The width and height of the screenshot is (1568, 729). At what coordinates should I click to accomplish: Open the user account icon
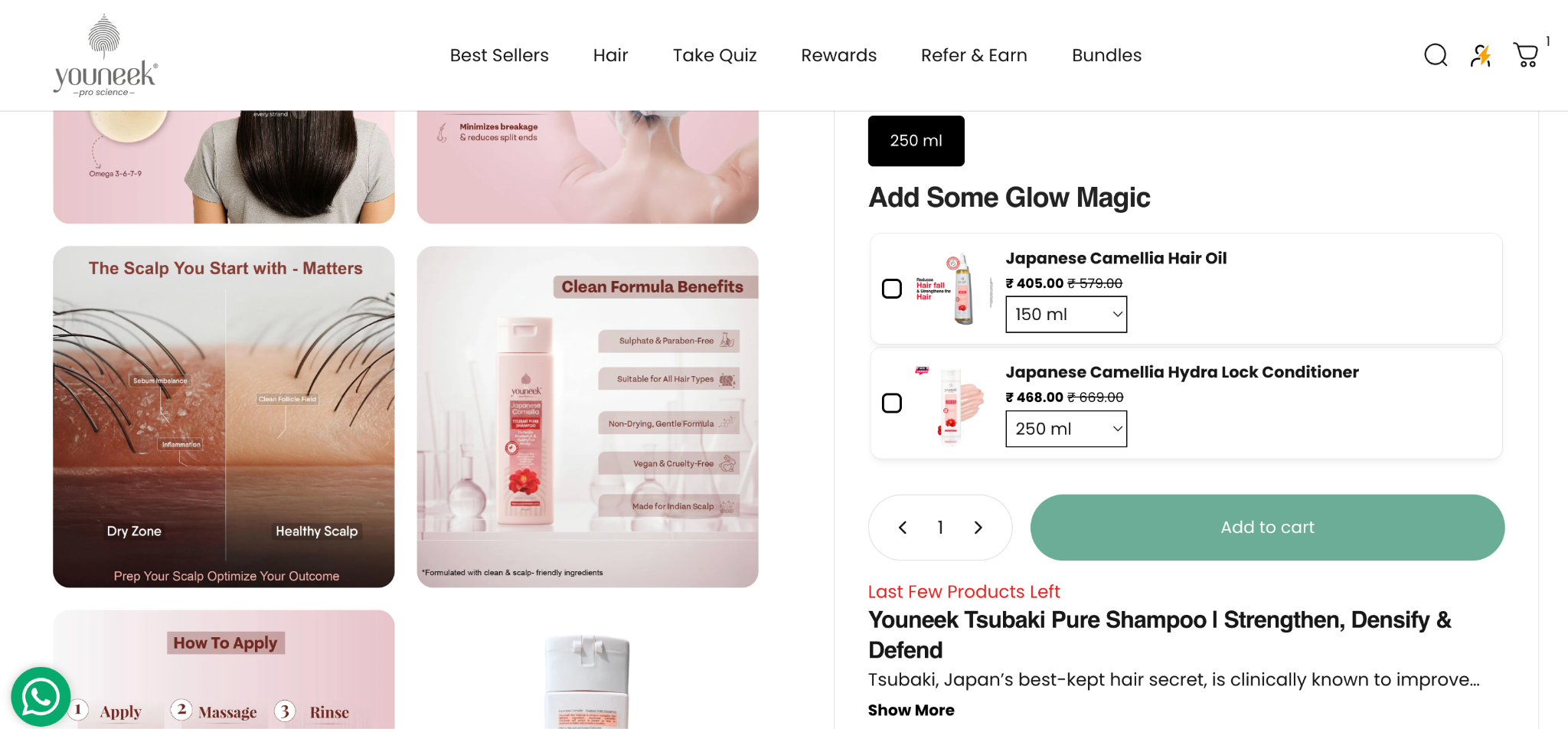[1481, 55]
